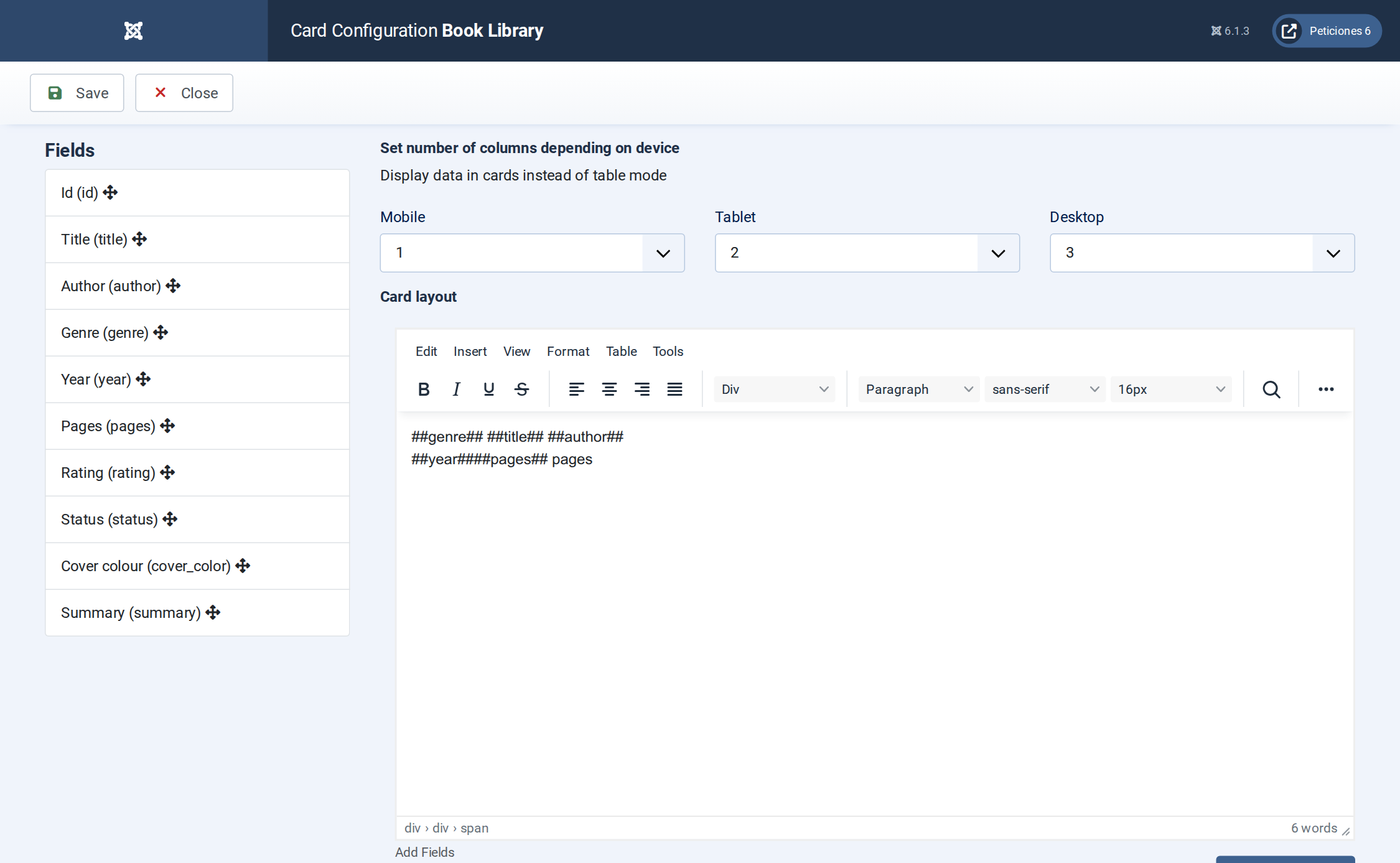The image size is (1400, 863).
Task: Click move handle for Summary field
Action: tap(213, 612)
